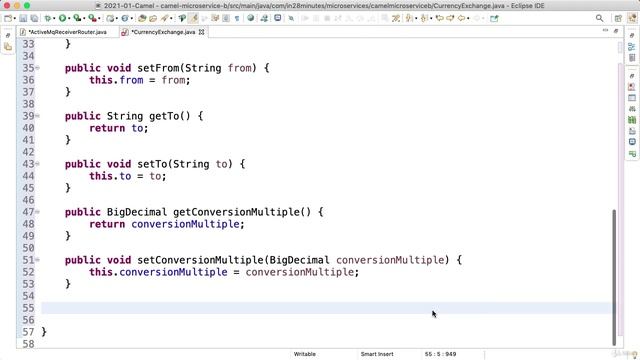Open the Back history dropdown arrow
Screen dimensions: 640x360
click(468, 18)
